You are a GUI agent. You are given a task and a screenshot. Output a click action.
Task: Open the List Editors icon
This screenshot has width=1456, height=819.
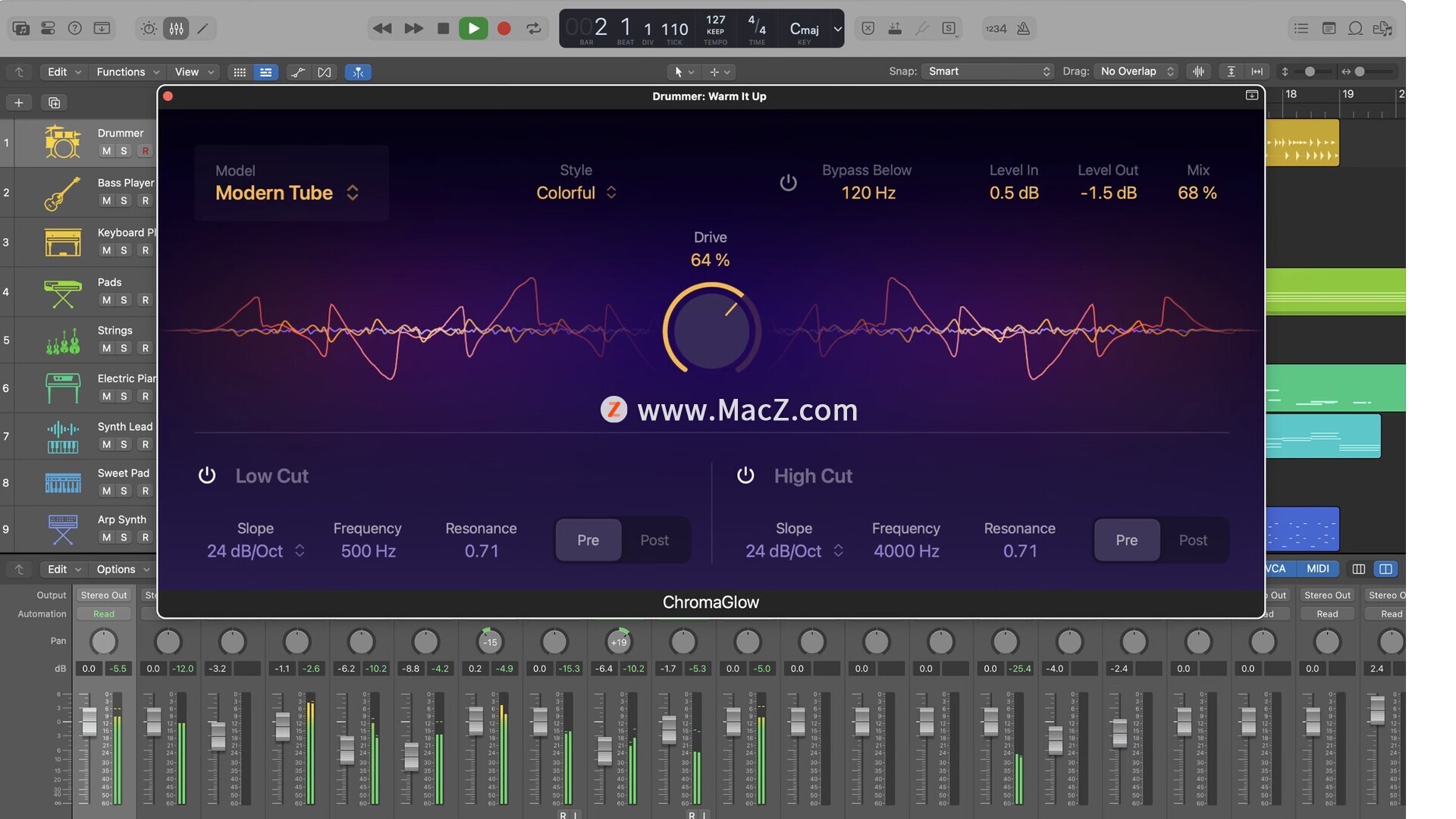(1301, 29)
